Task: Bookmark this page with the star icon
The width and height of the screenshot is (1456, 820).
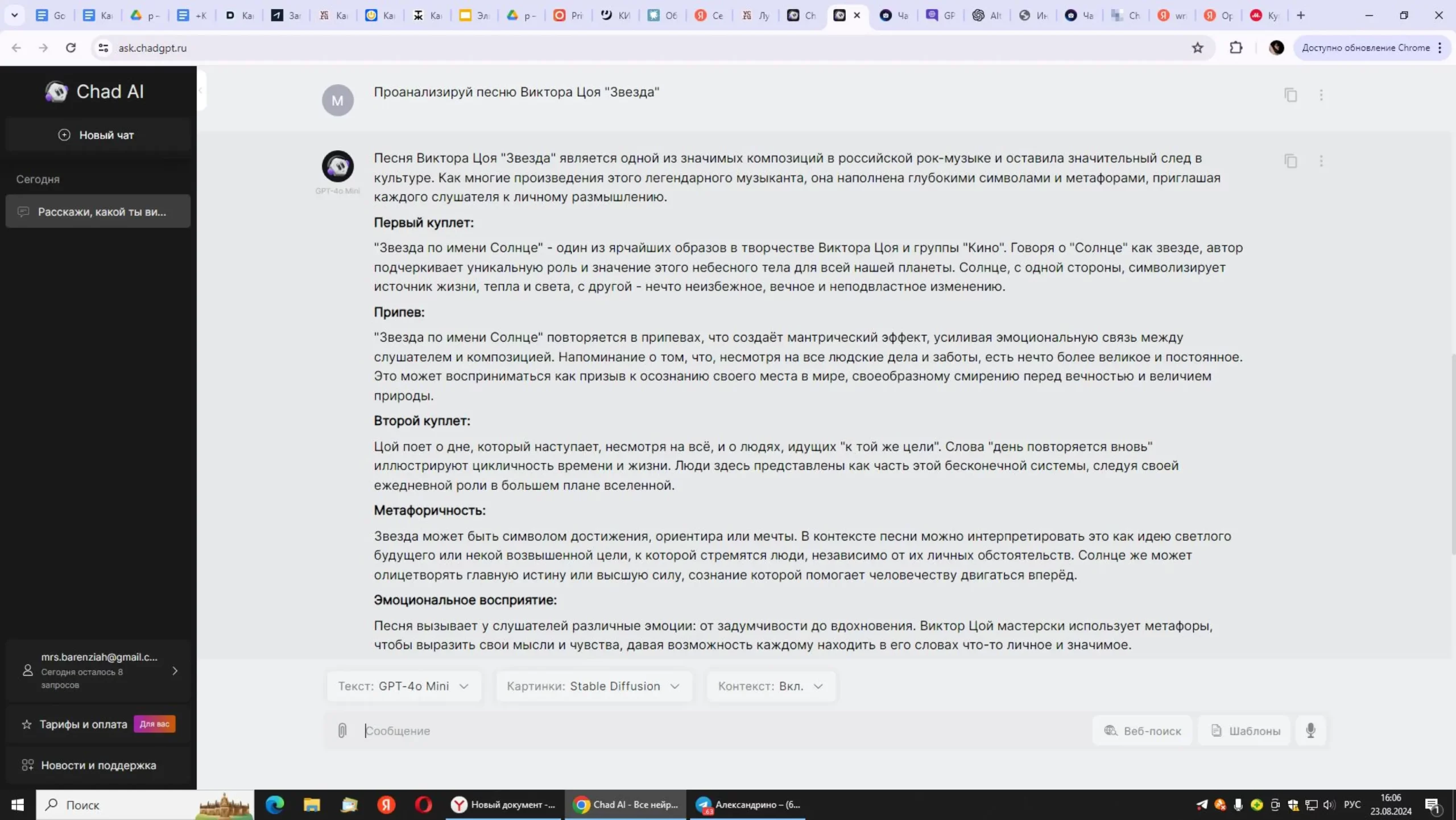Action: pos(1197,48)
